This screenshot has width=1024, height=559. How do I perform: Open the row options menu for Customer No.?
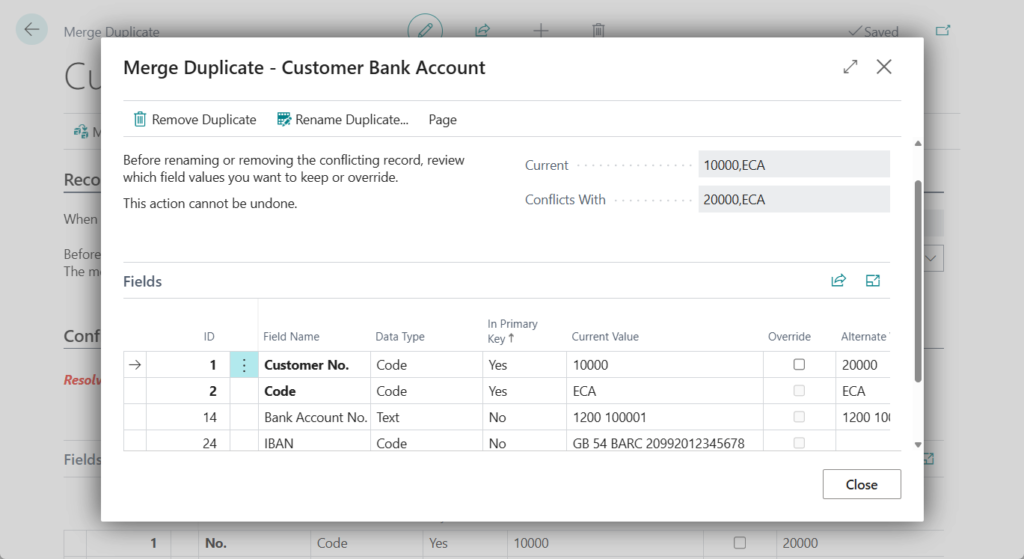click(244, 365)
